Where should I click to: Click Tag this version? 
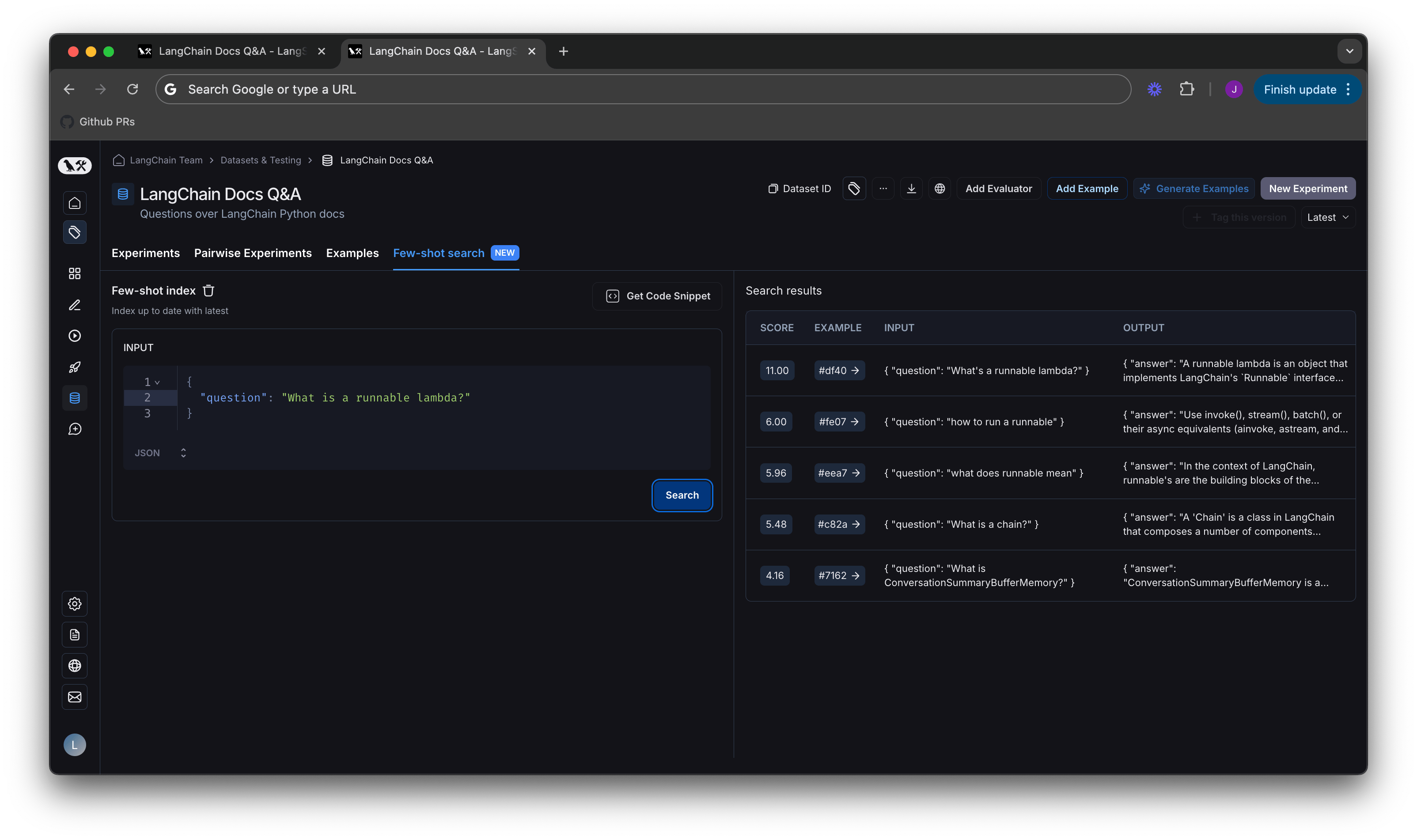point(1239,217)
